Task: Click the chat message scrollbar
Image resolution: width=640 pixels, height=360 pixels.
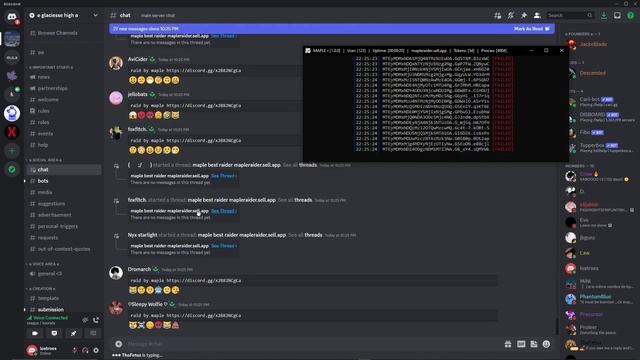Action: click(x=557, y=326)
